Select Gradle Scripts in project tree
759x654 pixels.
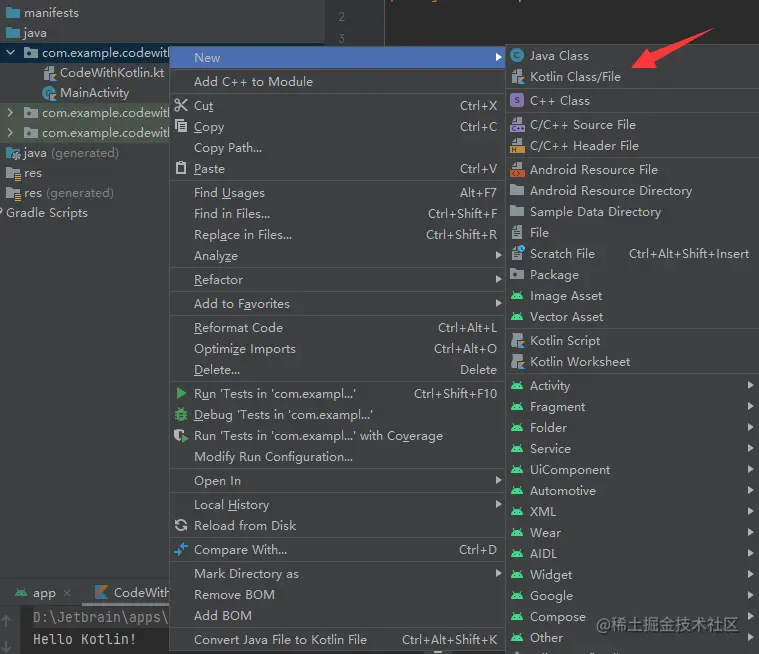click(46, 213)
